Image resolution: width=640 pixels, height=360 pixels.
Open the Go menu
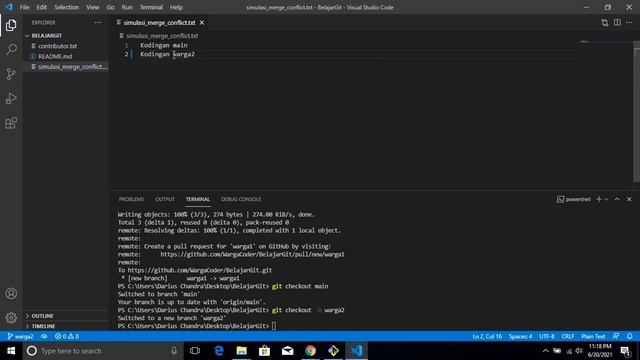point(110,7)
